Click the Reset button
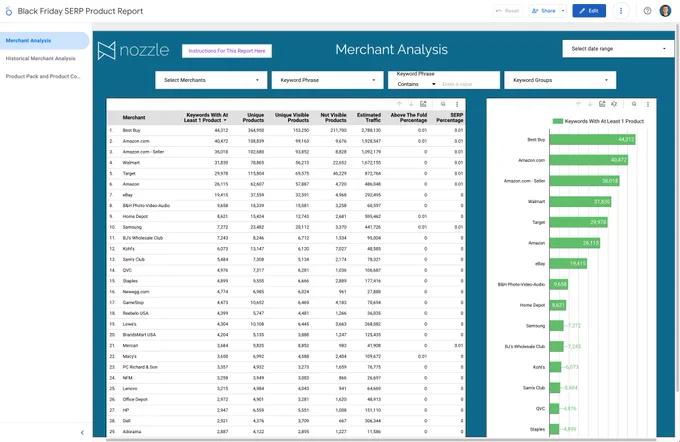 tap(508, 11)
